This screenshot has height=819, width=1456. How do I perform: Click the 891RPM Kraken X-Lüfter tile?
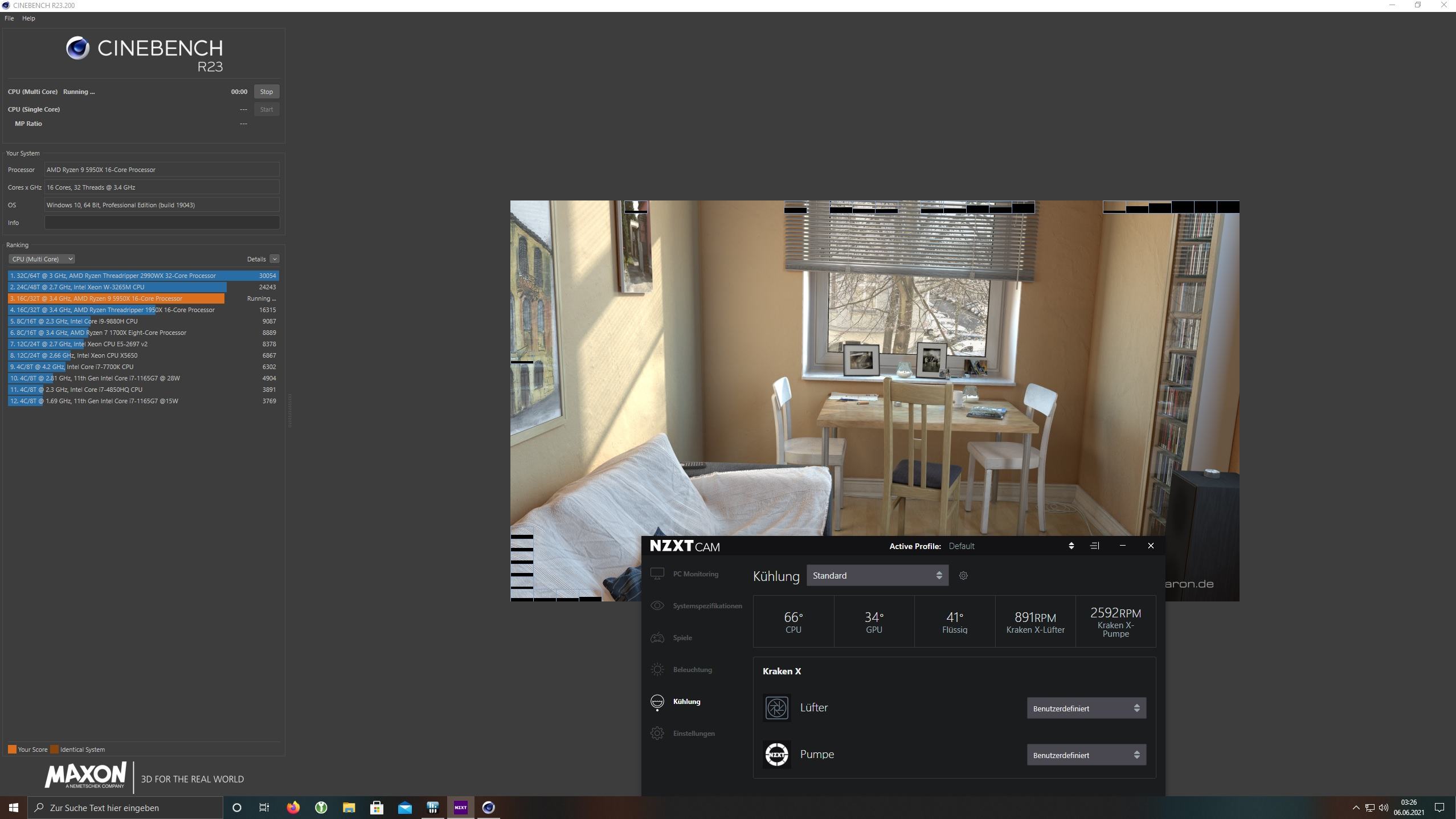[1036, 621]
